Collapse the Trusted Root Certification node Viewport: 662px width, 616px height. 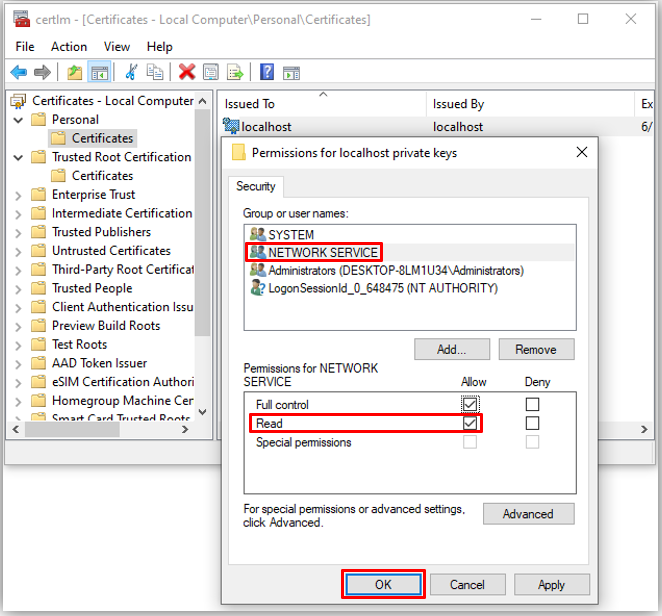(x=18, y=157)
